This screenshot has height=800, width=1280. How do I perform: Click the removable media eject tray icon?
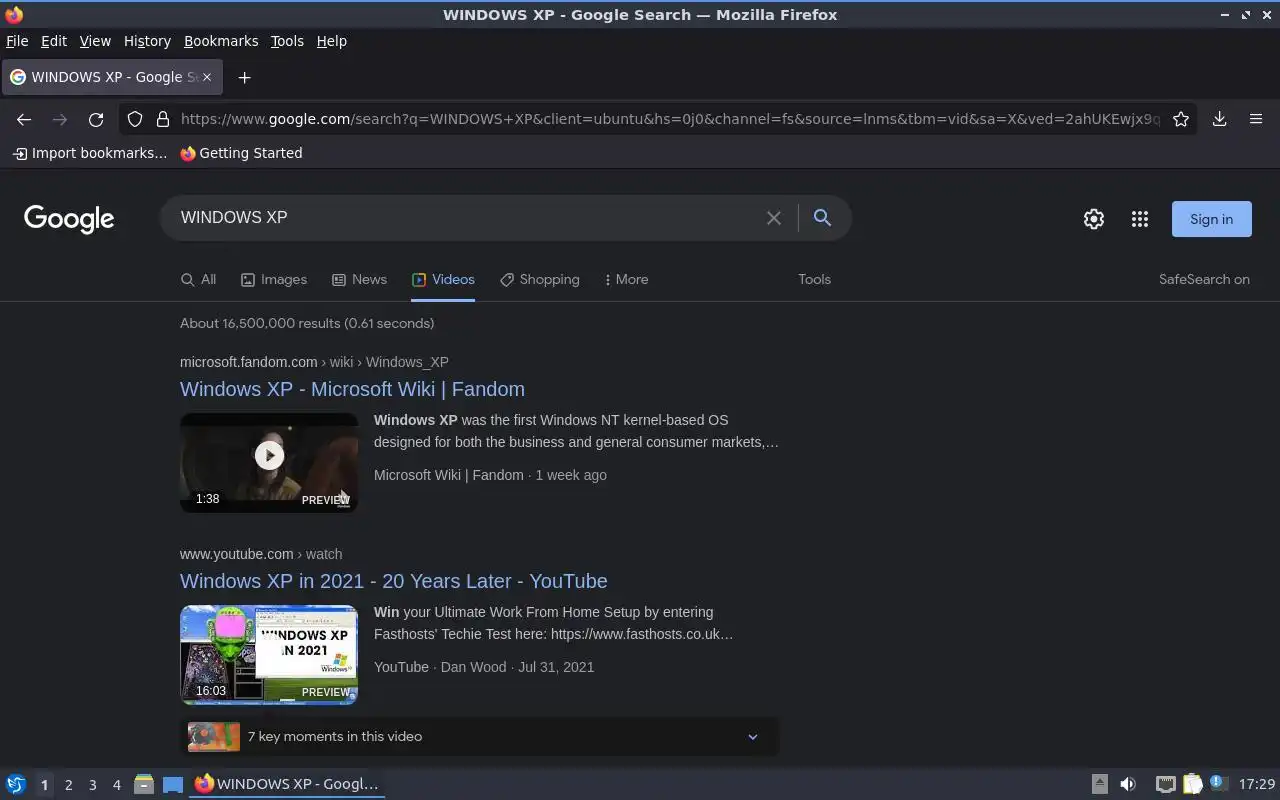click(x=1100, y=784)
